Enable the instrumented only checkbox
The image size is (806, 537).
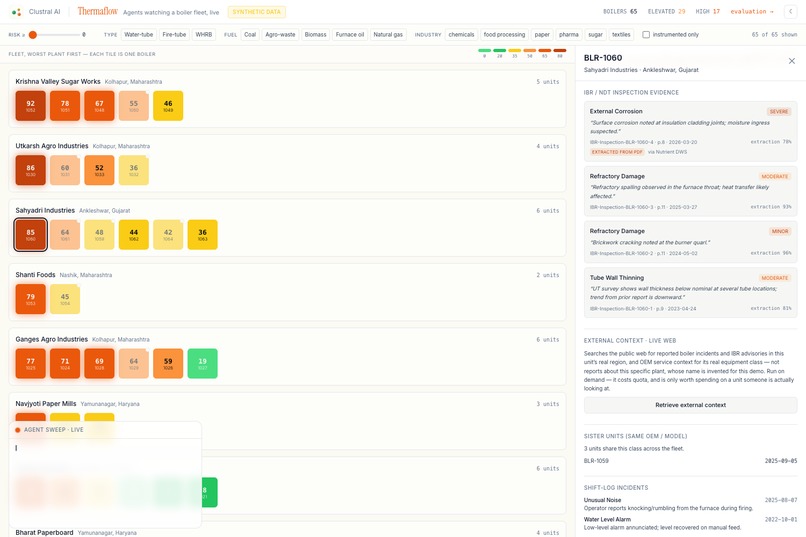click(646, 34)
